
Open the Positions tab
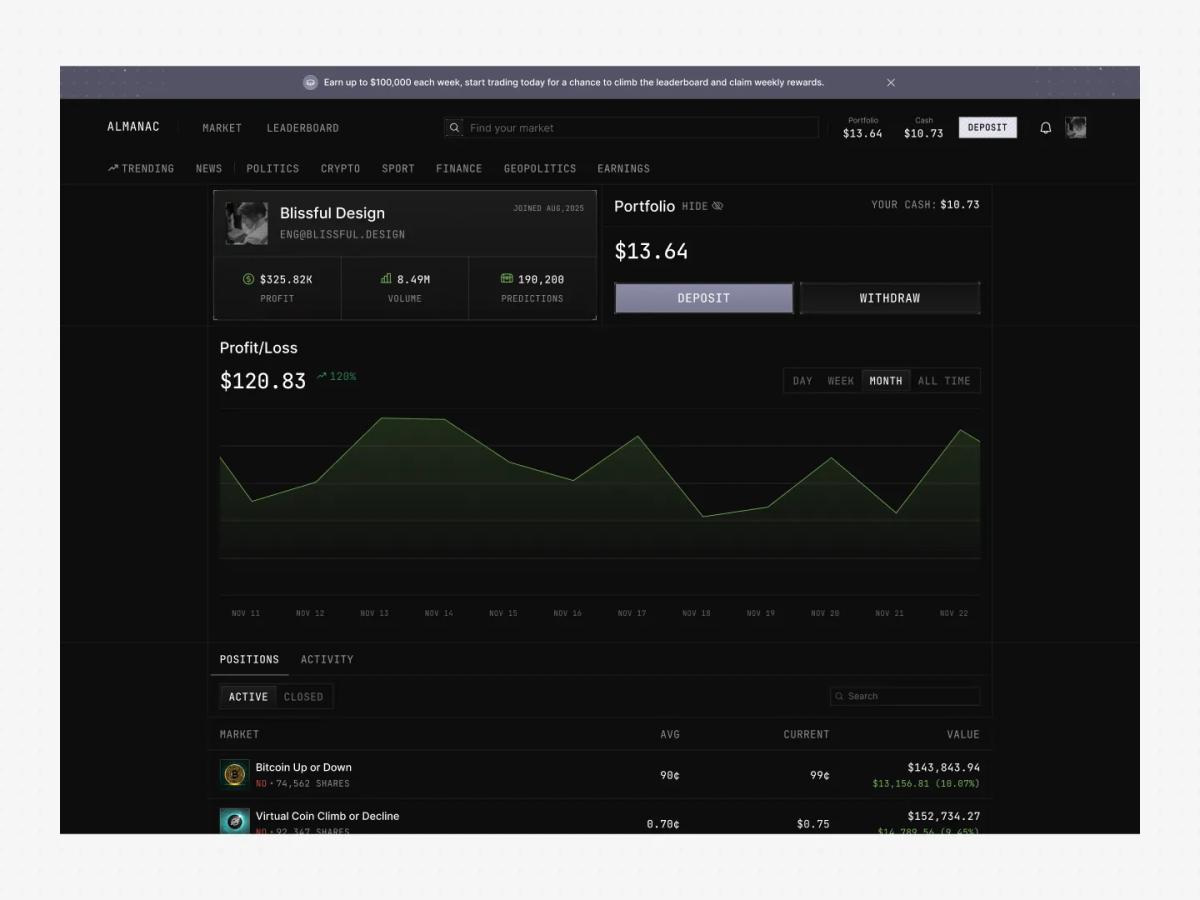point(249,659)
